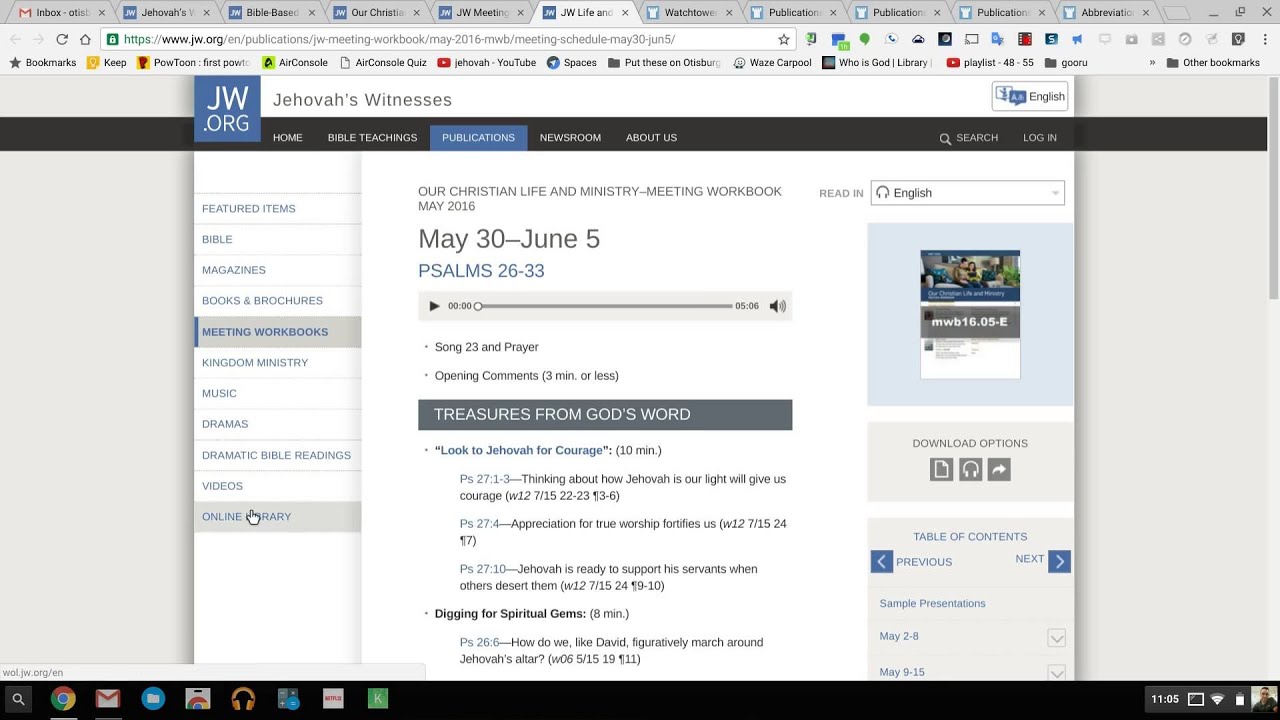Image resolution: width=1280 pixels, height=720 pixels.
Task: Open ONLINE LIBRARY in the sidebar
Action: (x=278, y=517)
